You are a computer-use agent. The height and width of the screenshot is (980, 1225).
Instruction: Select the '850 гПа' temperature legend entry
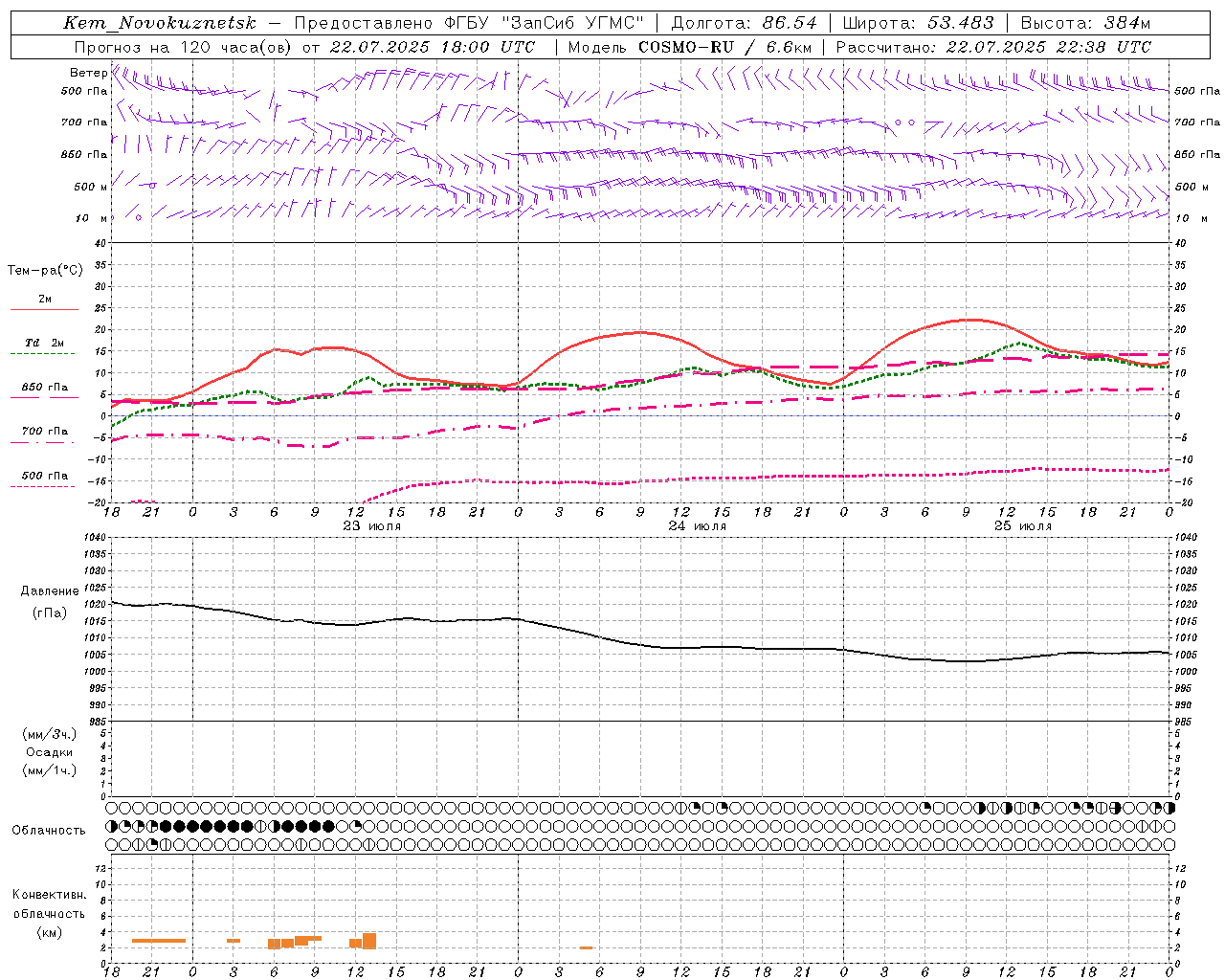(x=45, y=388)
